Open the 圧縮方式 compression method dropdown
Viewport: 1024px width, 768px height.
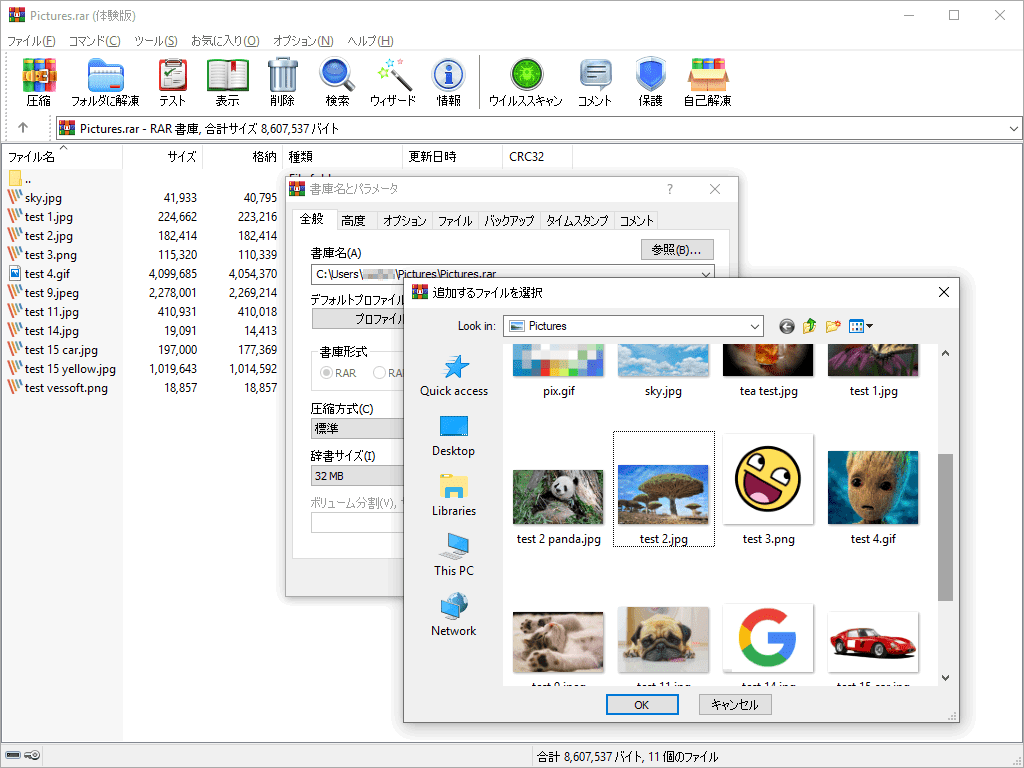(357, 428)
